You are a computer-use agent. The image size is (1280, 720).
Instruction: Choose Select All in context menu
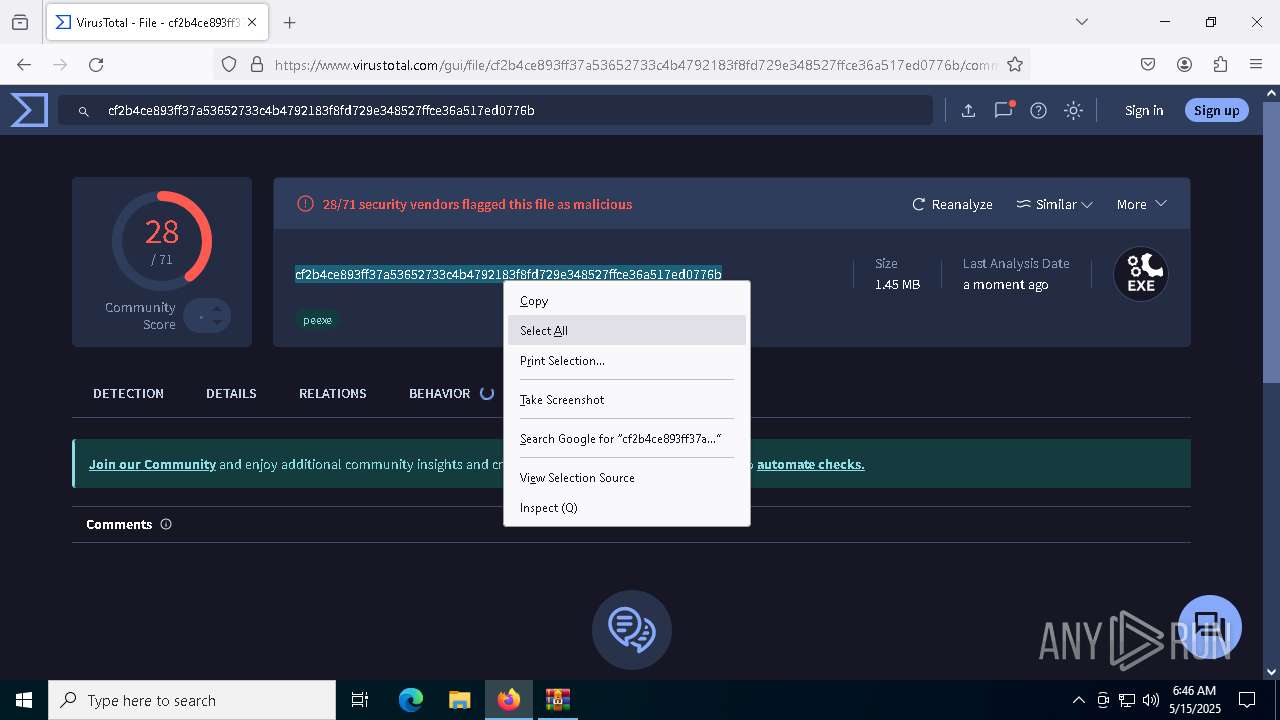point(627,331)
